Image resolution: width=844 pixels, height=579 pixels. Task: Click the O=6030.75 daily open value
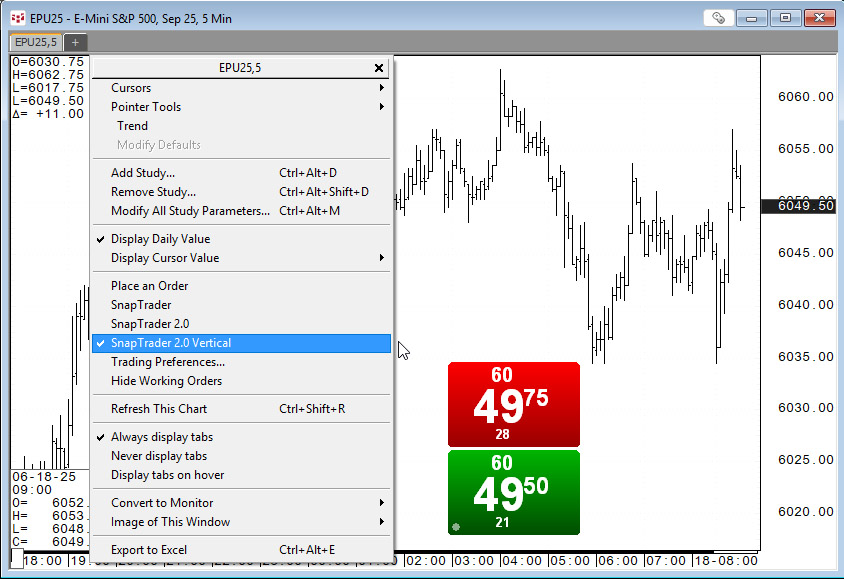pyautogui.click(x=48, y=62)
